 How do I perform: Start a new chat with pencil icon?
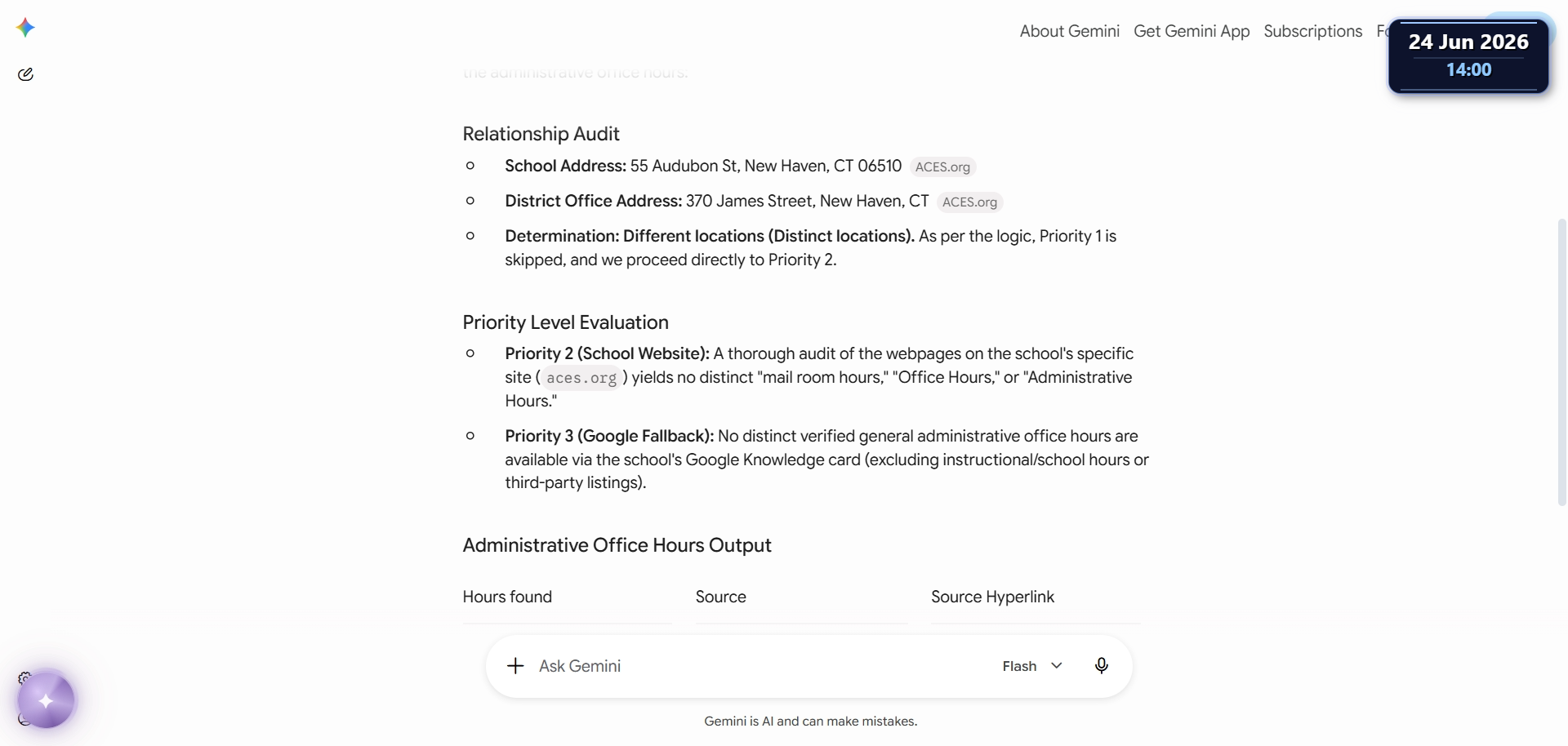25,74
